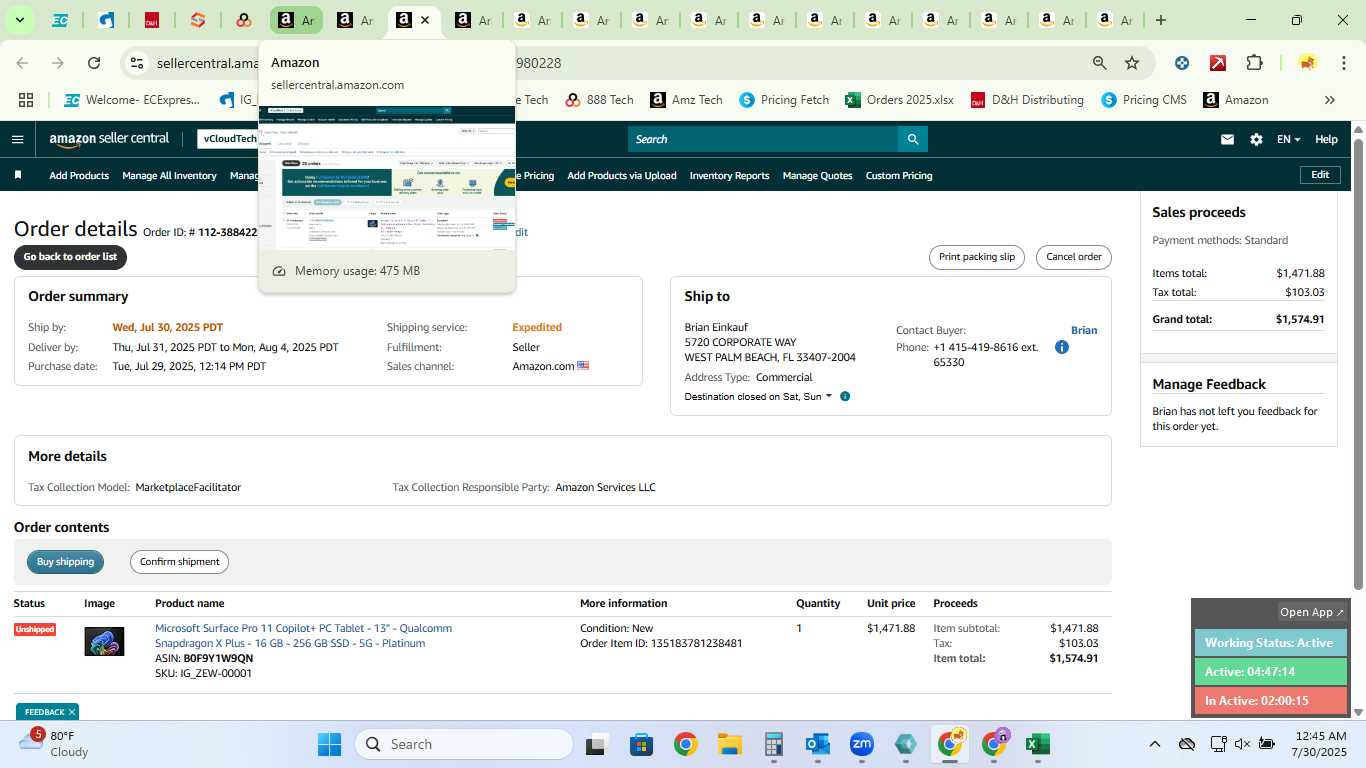Click the ASIN B0F9Y1W9QN text

coord(204,658)
